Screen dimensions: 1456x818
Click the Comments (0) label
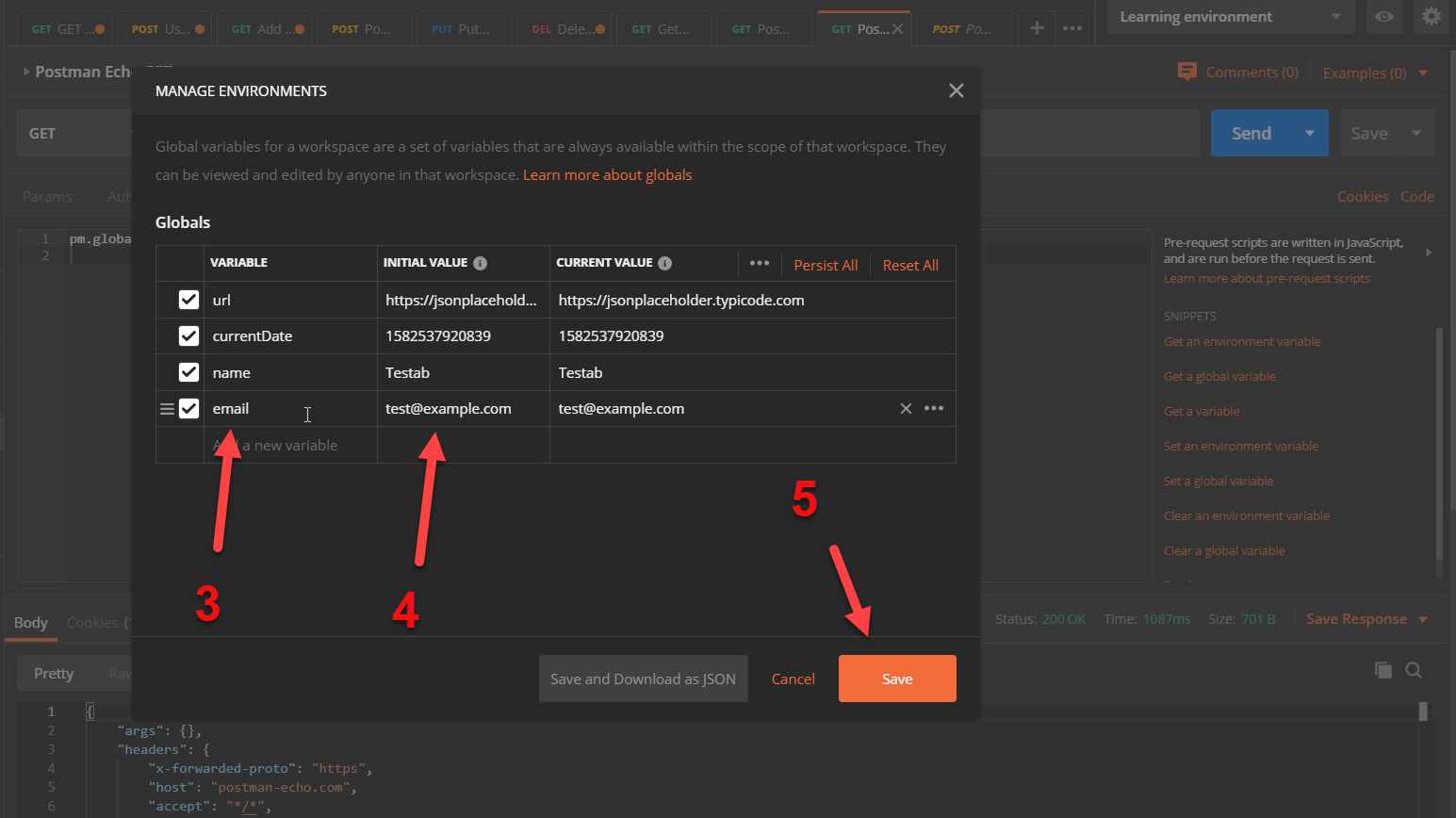[x=1252, y=72]
